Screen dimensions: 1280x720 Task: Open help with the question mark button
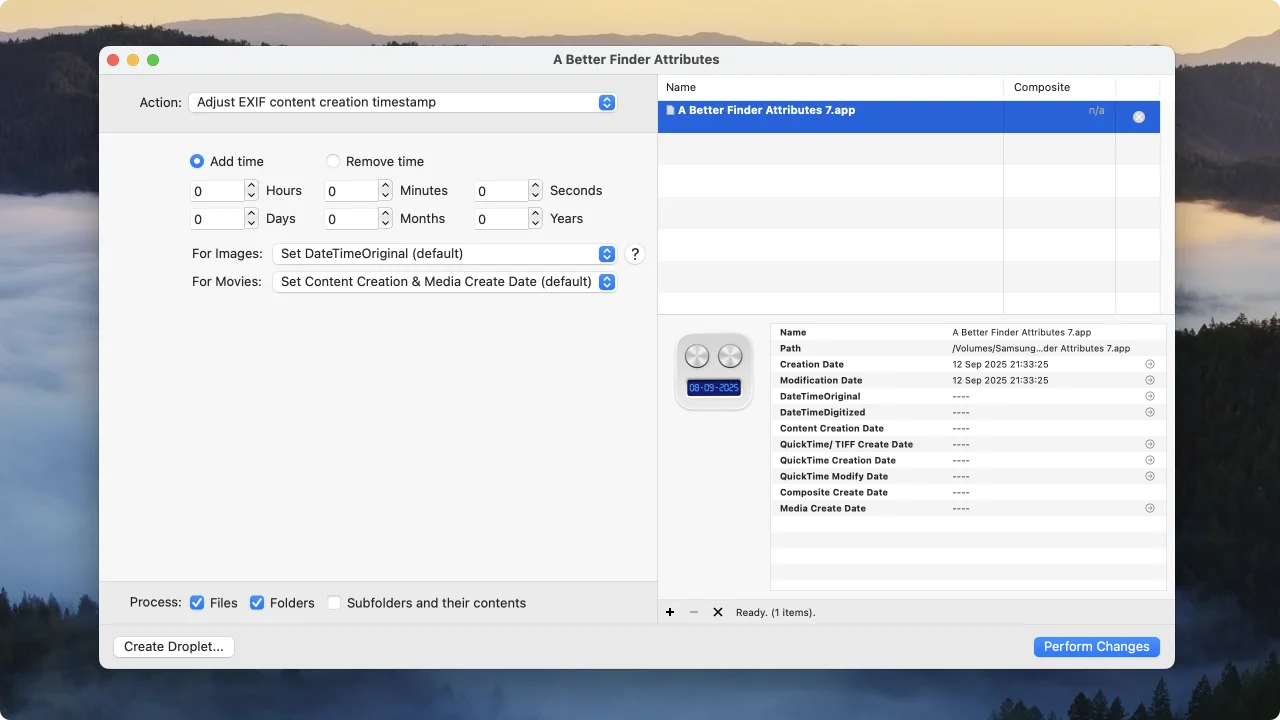634,254
